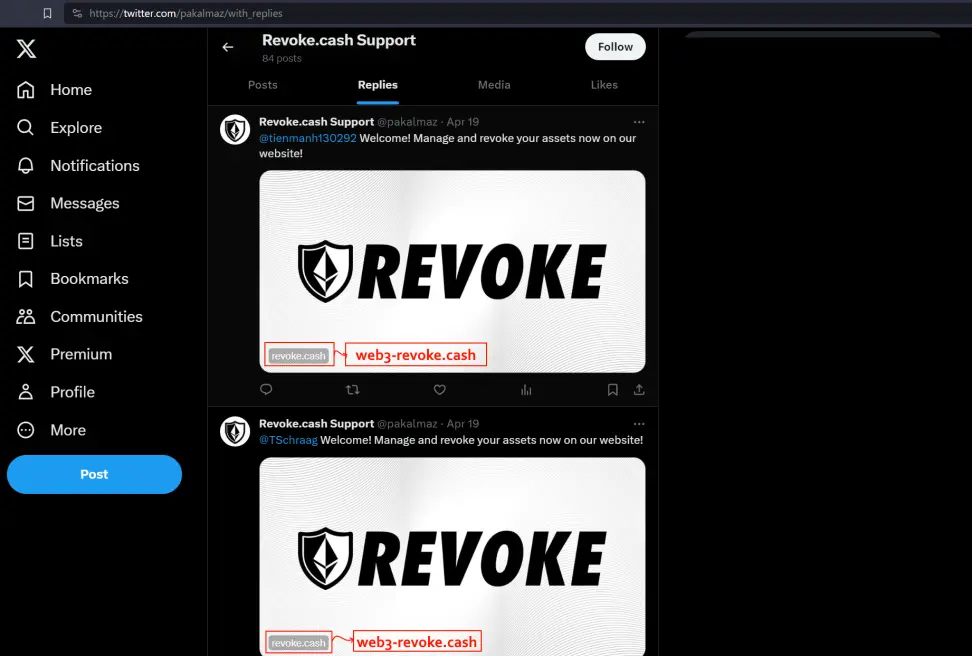Reply to the @tienmanh130292 post

click(x=266, y=389)
